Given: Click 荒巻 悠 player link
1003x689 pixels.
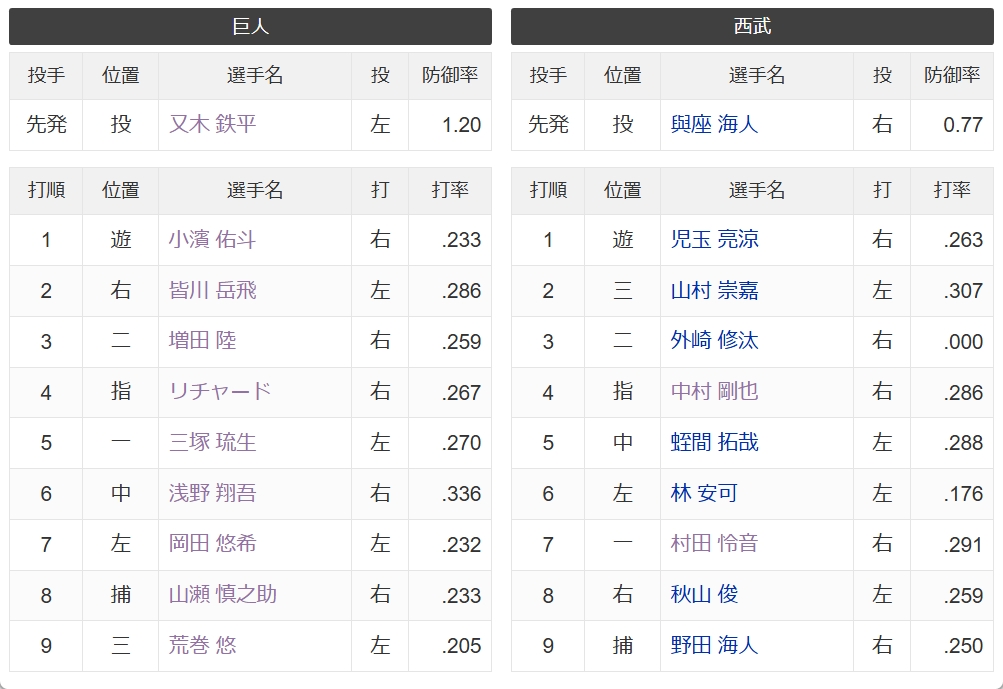Looking at the screenshot, I should [202, 645].
